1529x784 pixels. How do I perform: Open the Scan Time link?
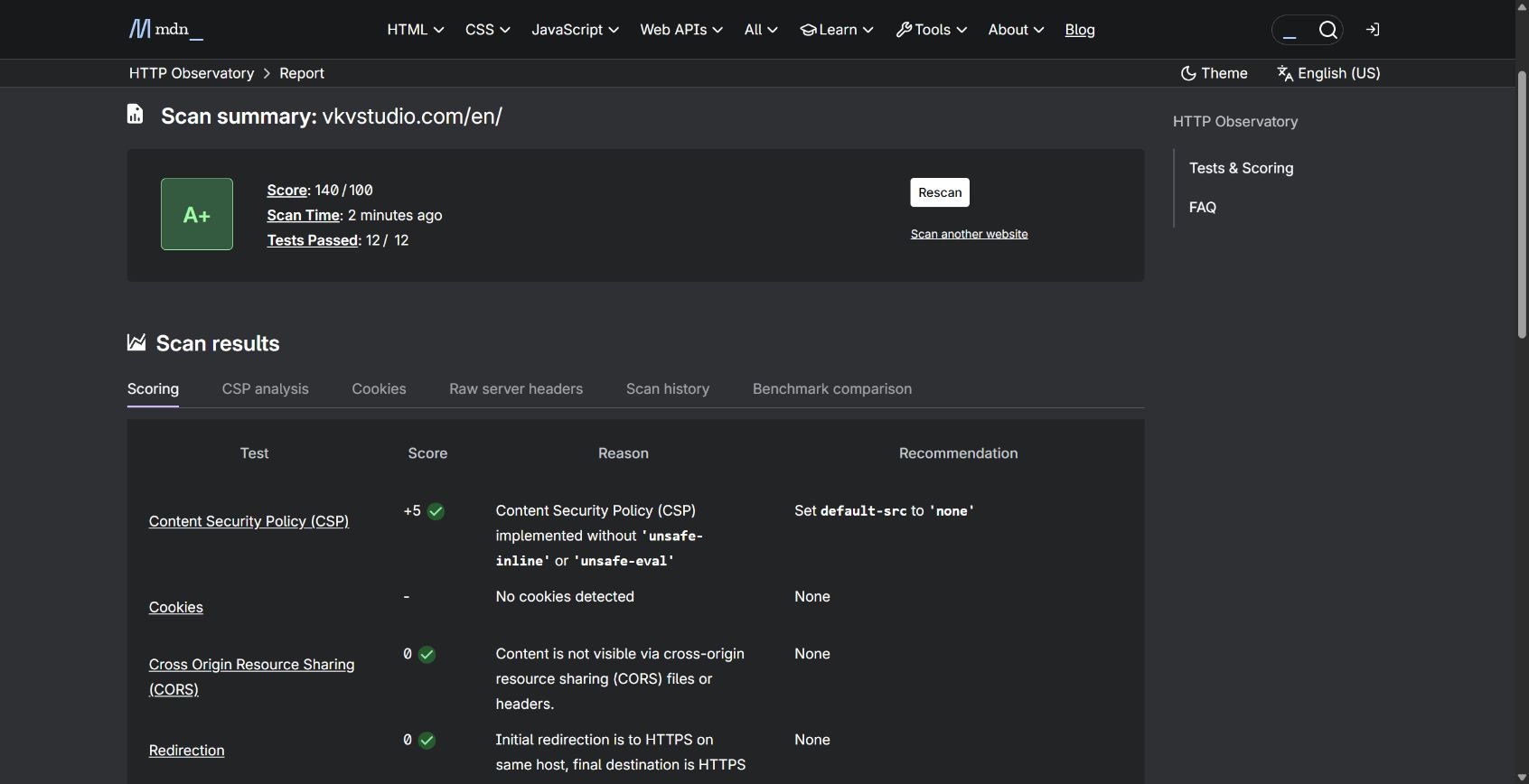pos(304,216)
